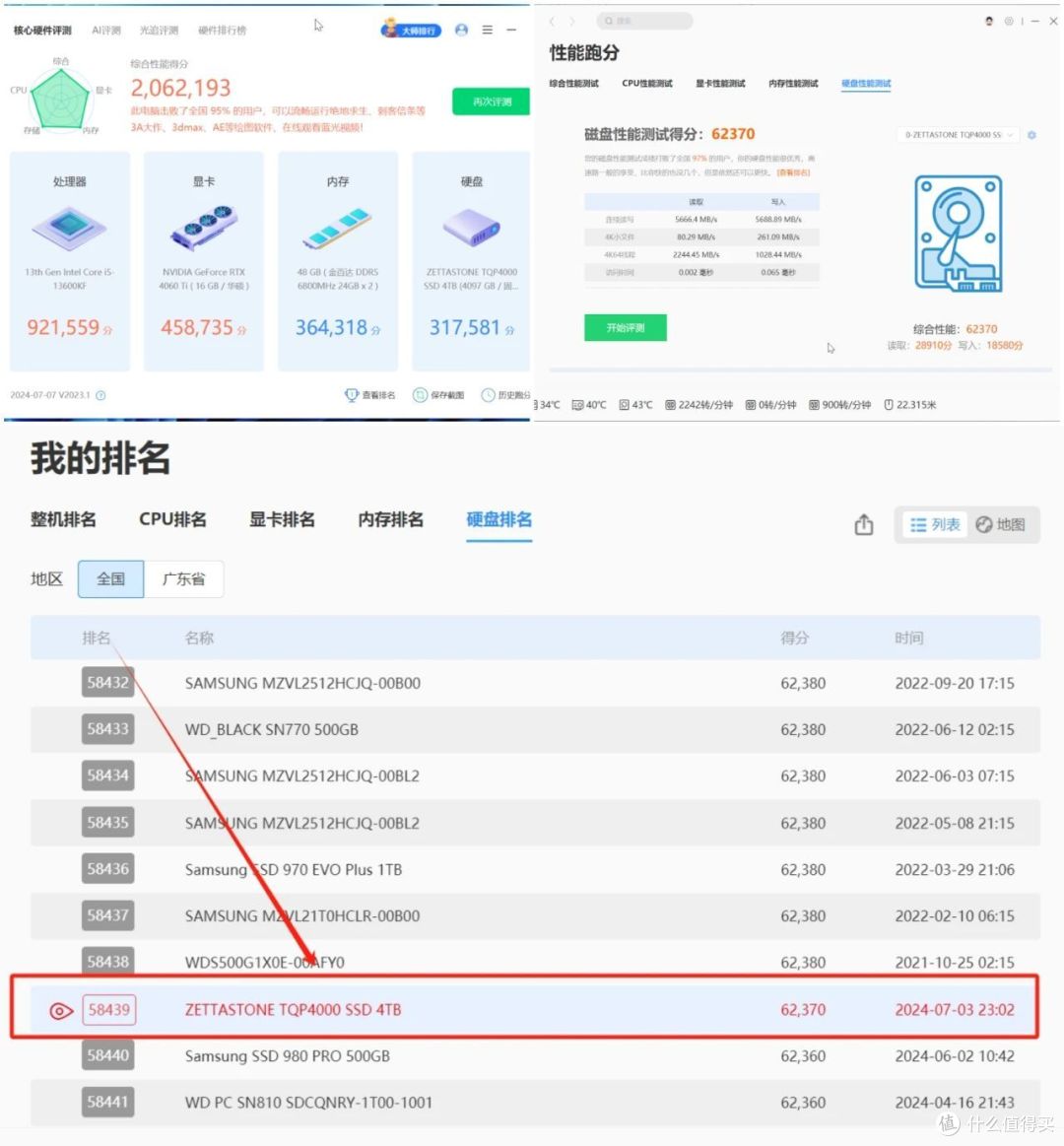This screenshot has width=1064, height=1146.
Task: Click the 43°C temperature status icon
Action: (624, 405)
